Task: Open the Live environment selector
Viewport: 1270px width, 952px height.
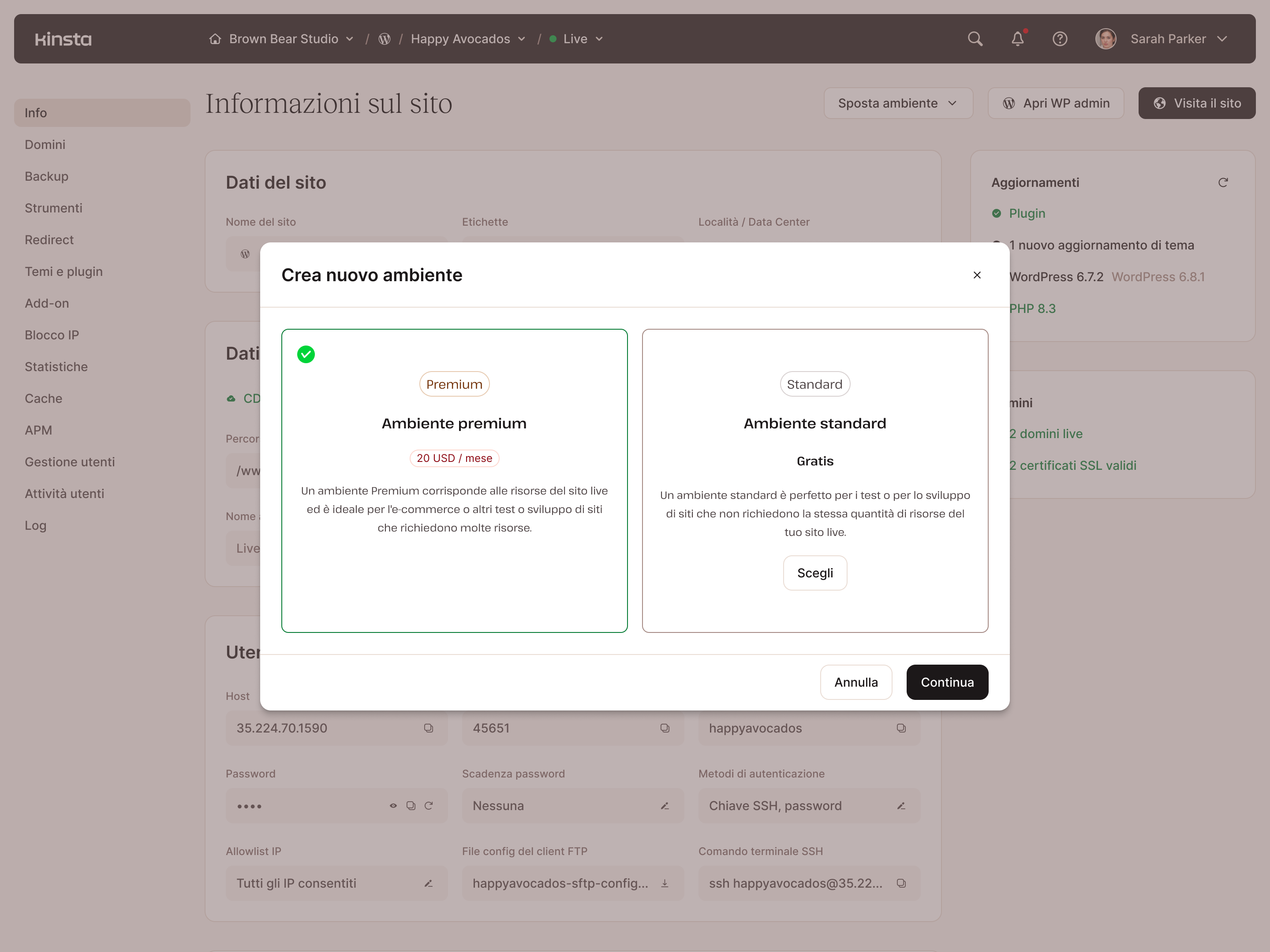Action: 576,38
